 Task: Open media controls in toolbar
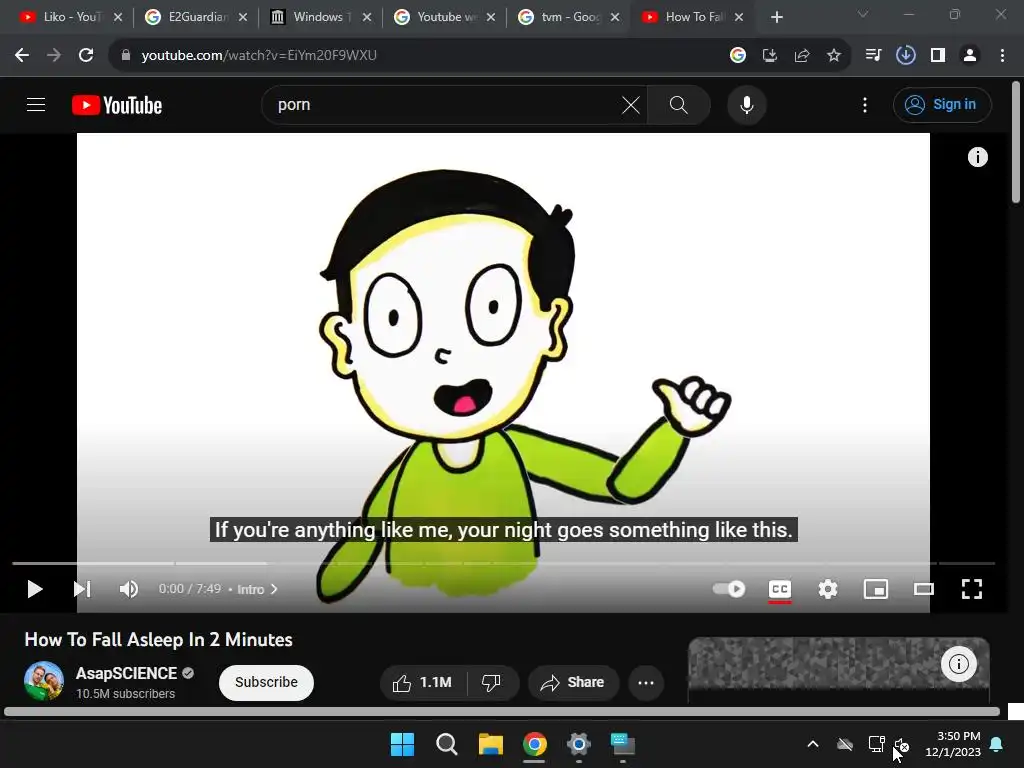[x=873, y=56]
